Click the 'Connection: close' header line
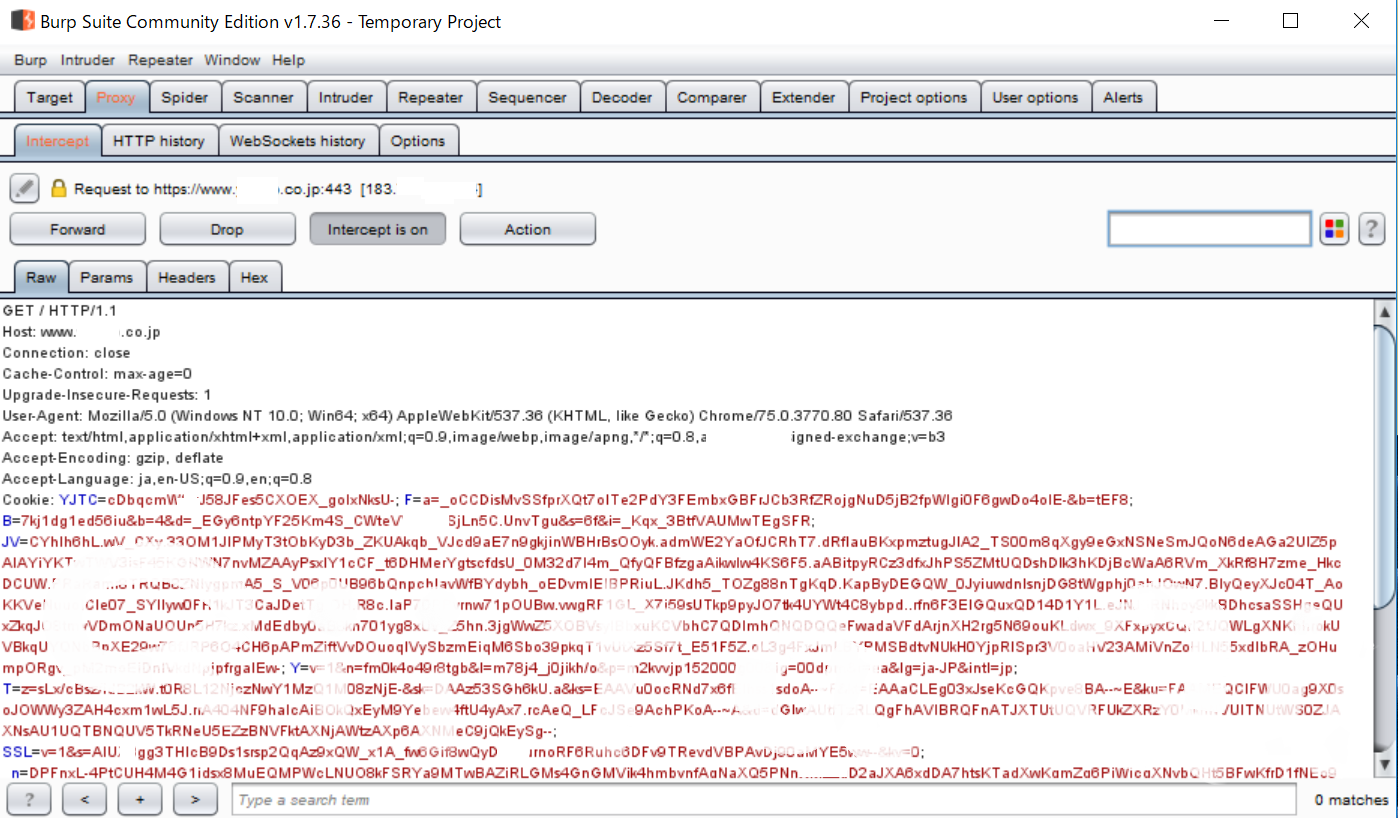The image size is (1398, 818). (x=66, y=353)
